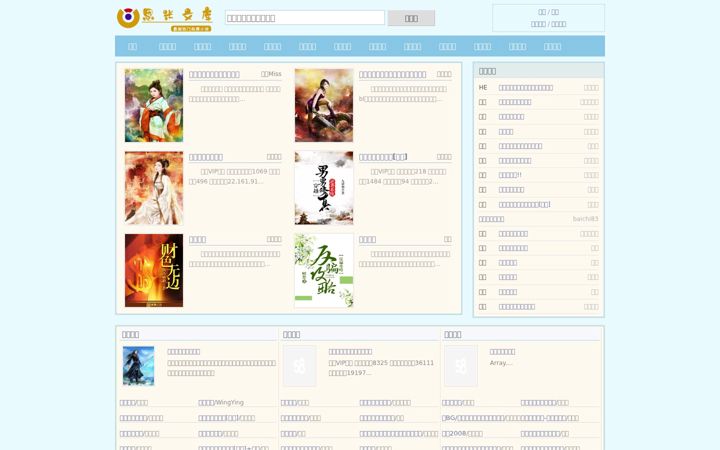Click the 'Array...' description text
Screen dimensions: 720x450
pos(501,363)
